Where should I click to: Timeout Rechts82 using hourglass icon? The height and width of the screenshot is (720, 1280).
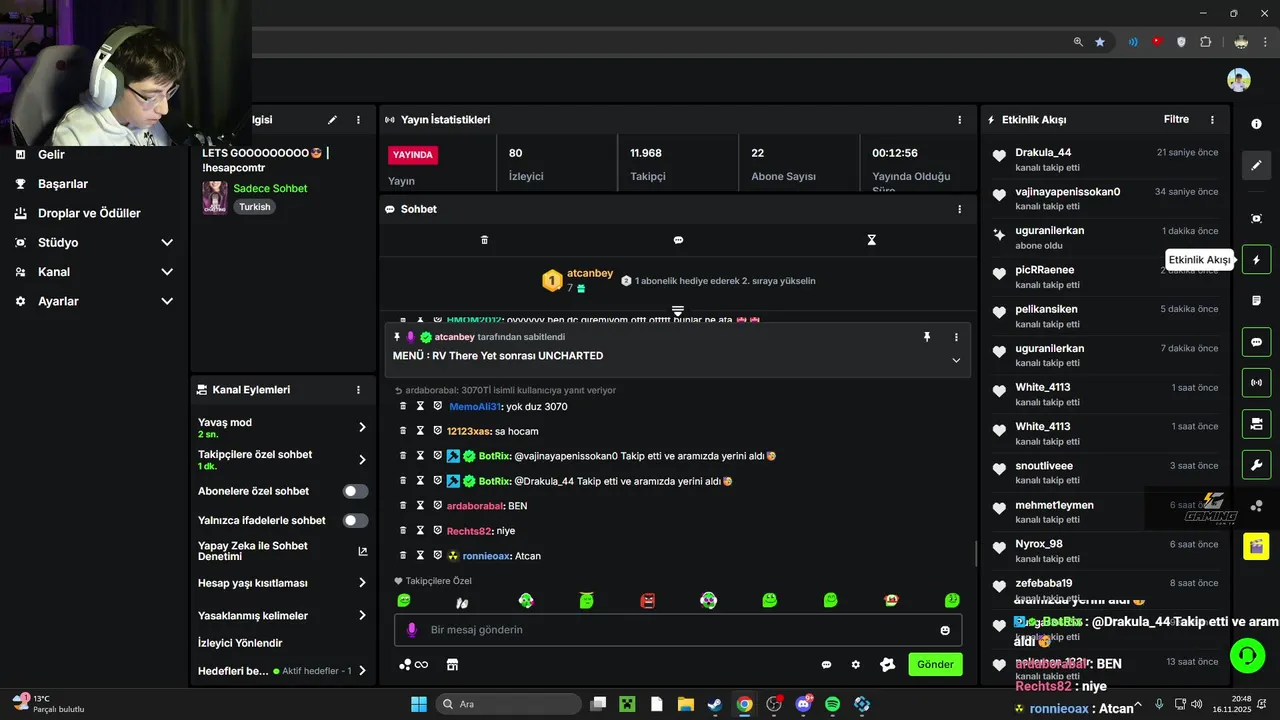(x=420, y=530)
